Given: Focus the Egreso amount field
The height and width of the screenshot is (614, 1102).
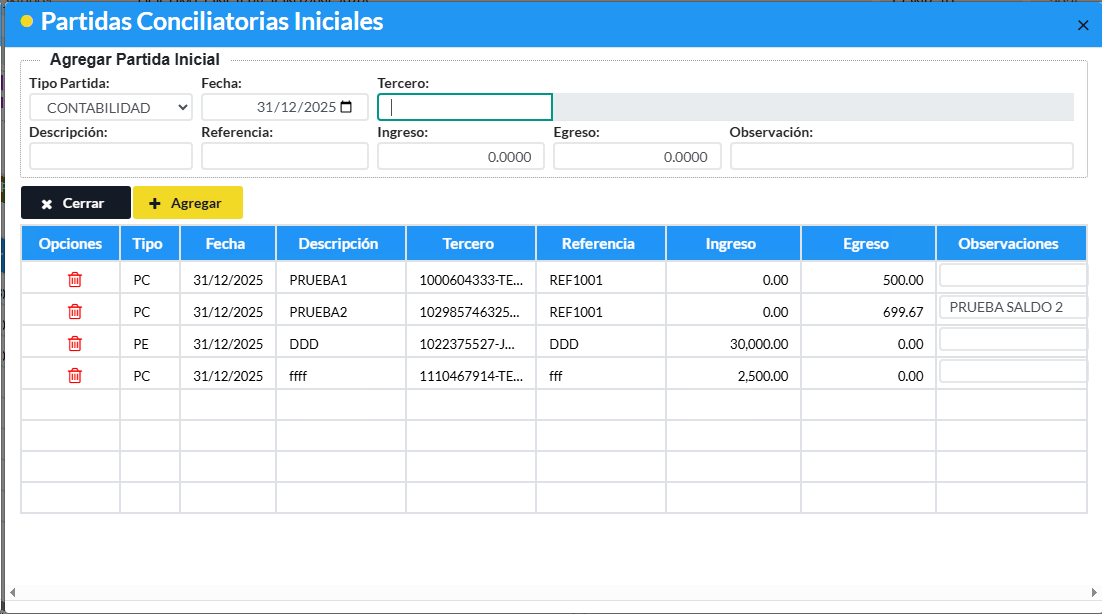Looking at the screenshot, I should tap(637, 156).
